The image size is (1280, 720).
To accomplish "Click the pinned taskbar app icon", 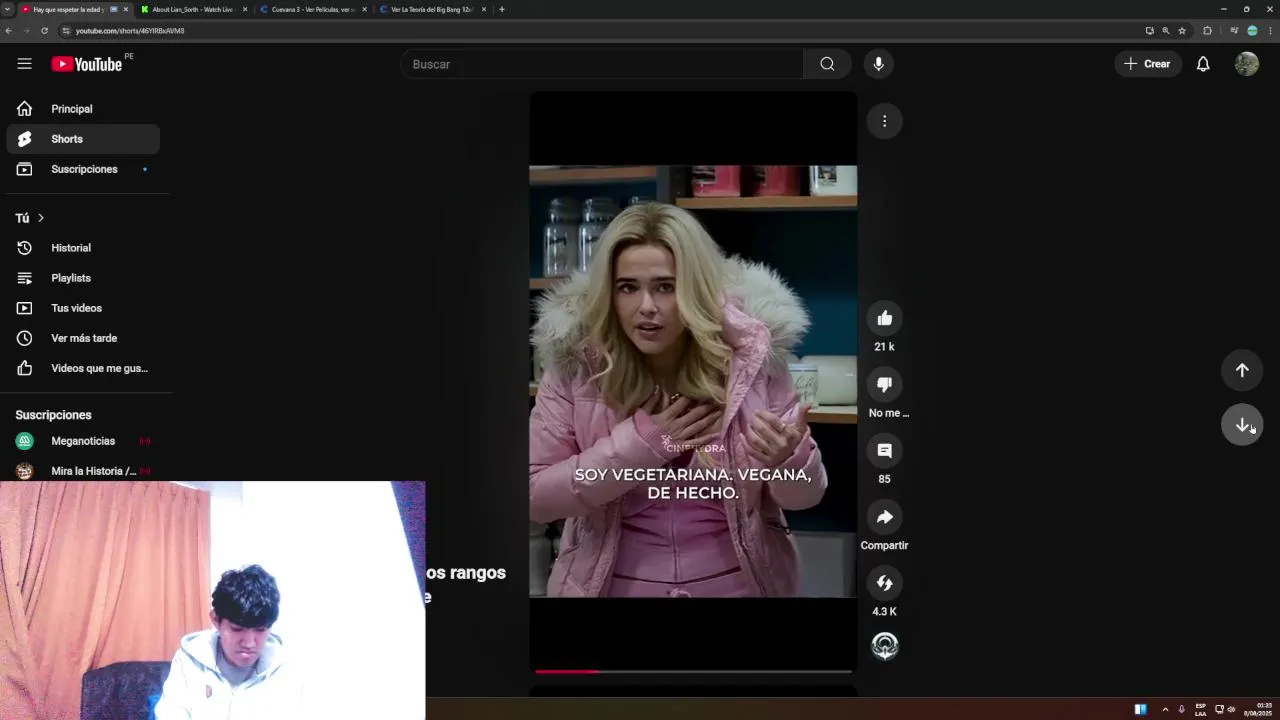I will pyautogui.click(x=1140, y=710).
